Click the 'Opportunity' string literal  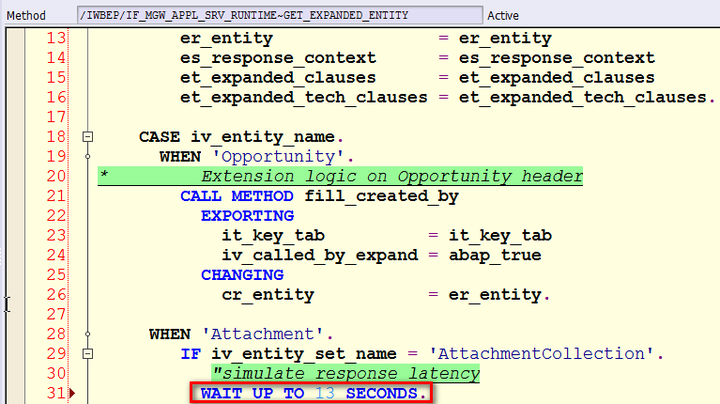pyautogui.click(x=278, y=157)
